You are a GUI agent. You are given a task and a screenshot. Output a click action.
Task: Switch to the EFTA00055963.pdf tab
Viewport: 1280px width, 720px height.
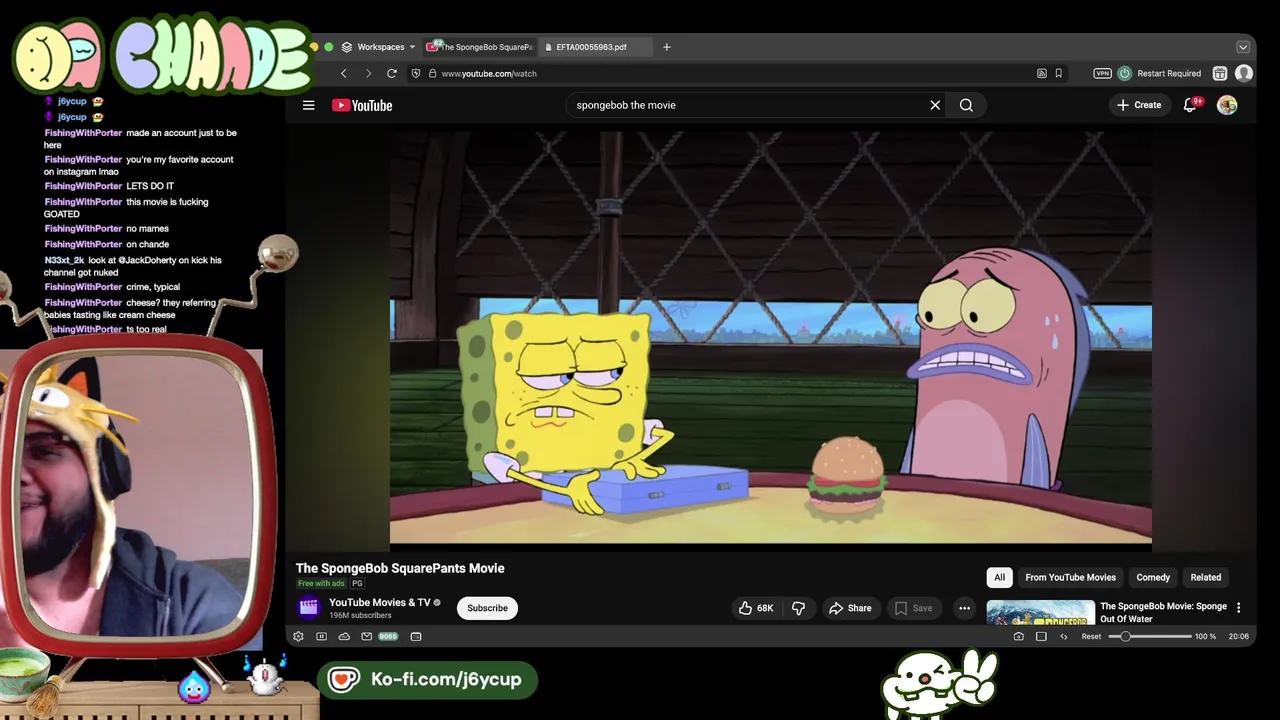[x=597, y=47]
